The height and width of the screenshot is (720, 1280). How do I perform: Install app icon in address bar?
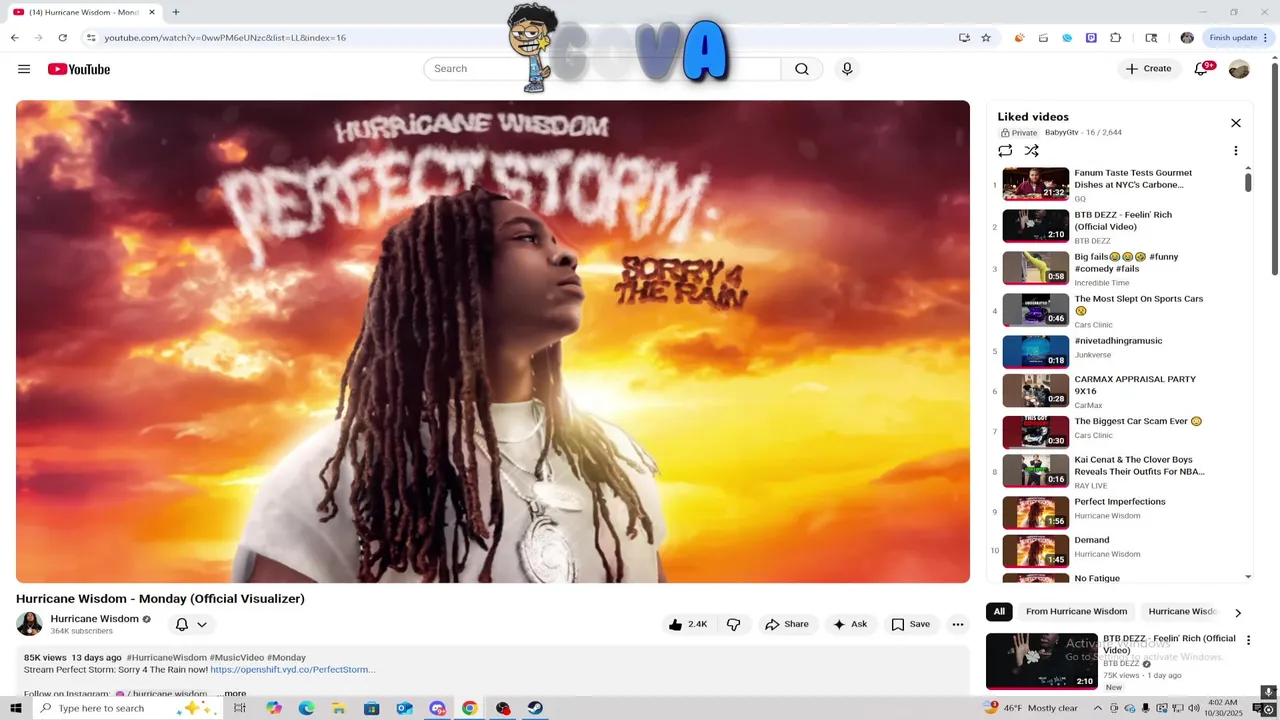click(964, 38)
